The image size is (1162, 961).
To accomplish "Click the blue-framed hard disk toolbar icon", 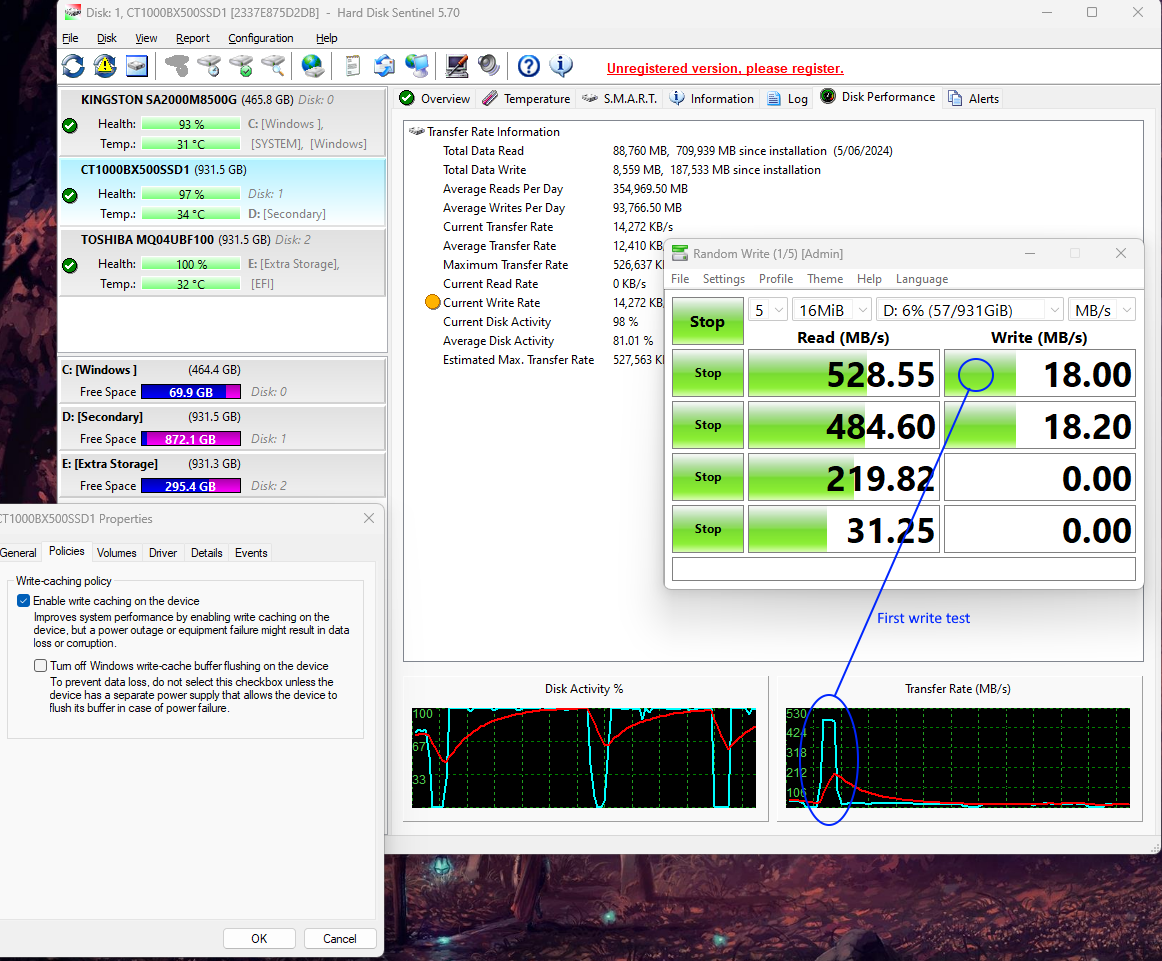I will coord(137,66).
